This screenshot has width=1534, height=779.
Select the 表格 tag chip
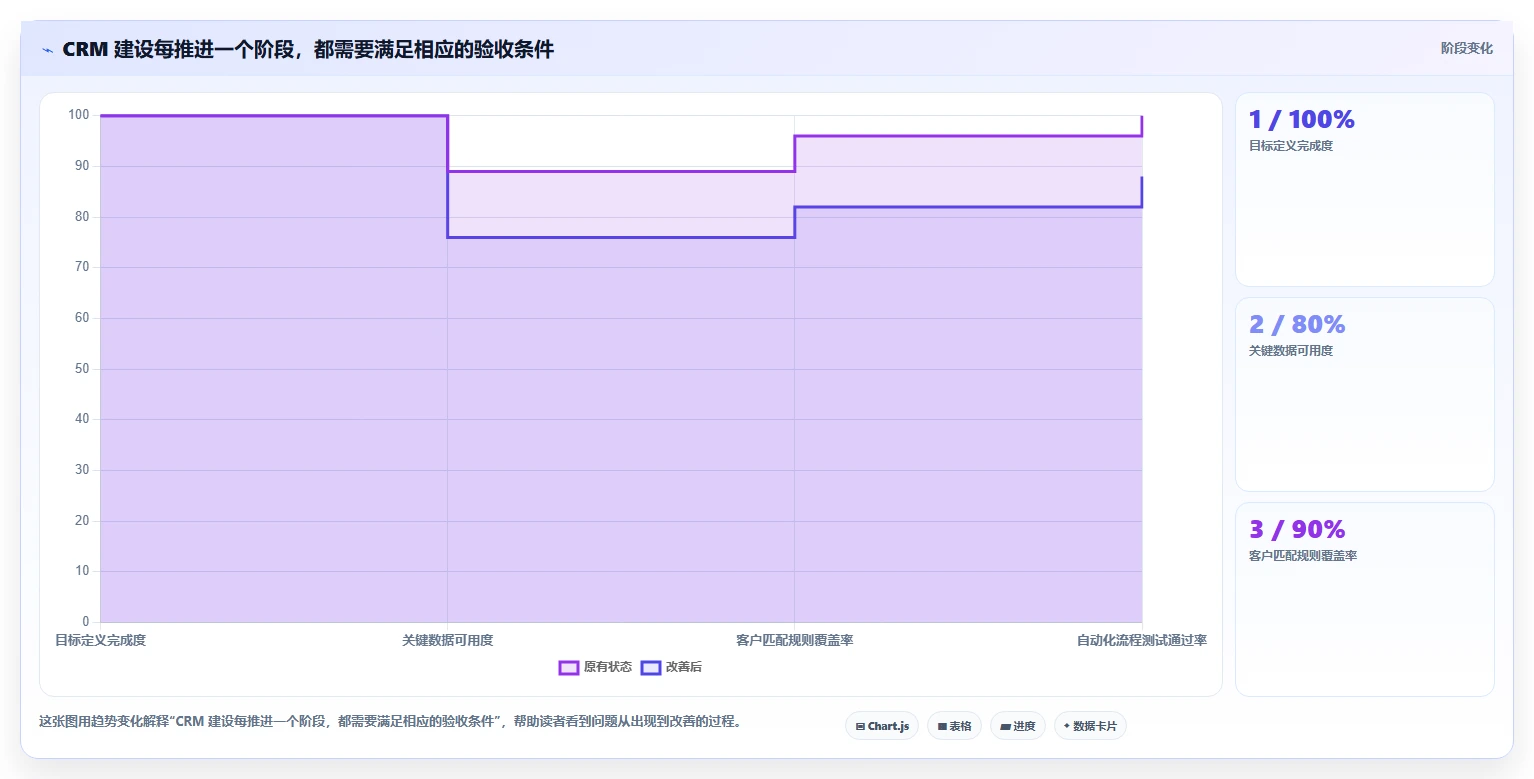[954, 726]
